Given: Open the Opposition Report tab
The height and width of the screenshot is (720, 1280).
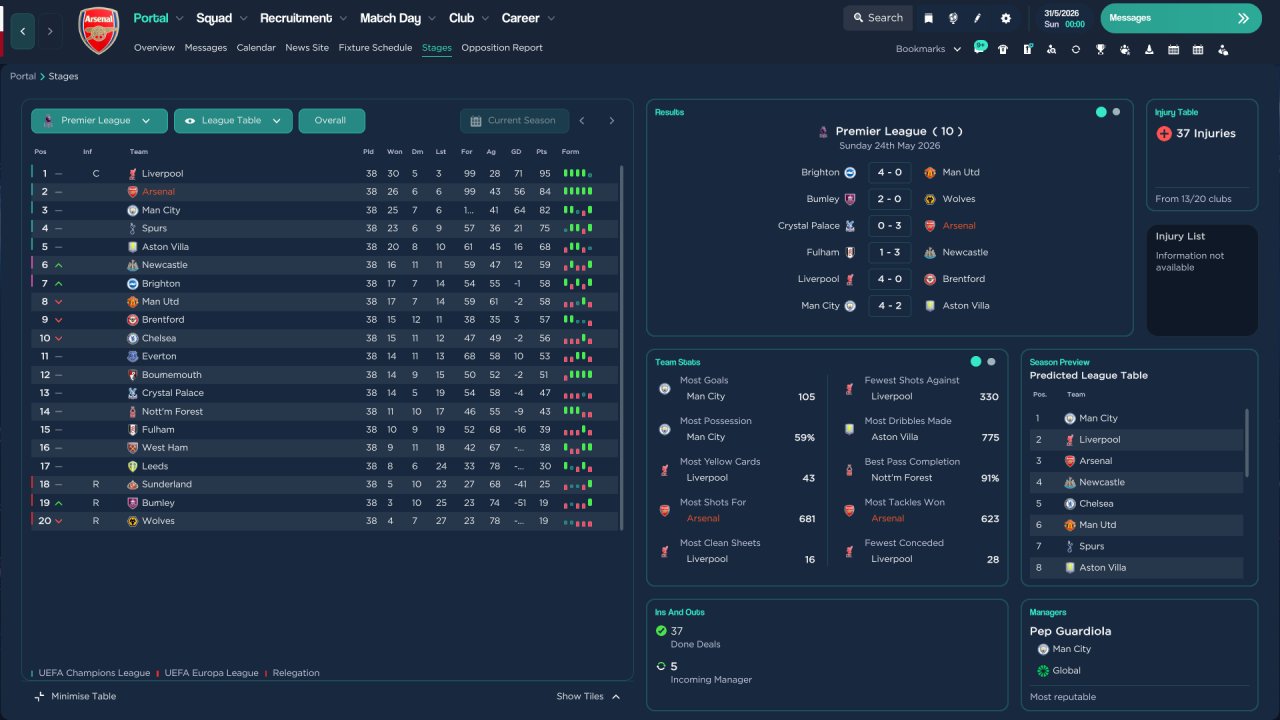Looking at the screenshot, I should (502, 48).
